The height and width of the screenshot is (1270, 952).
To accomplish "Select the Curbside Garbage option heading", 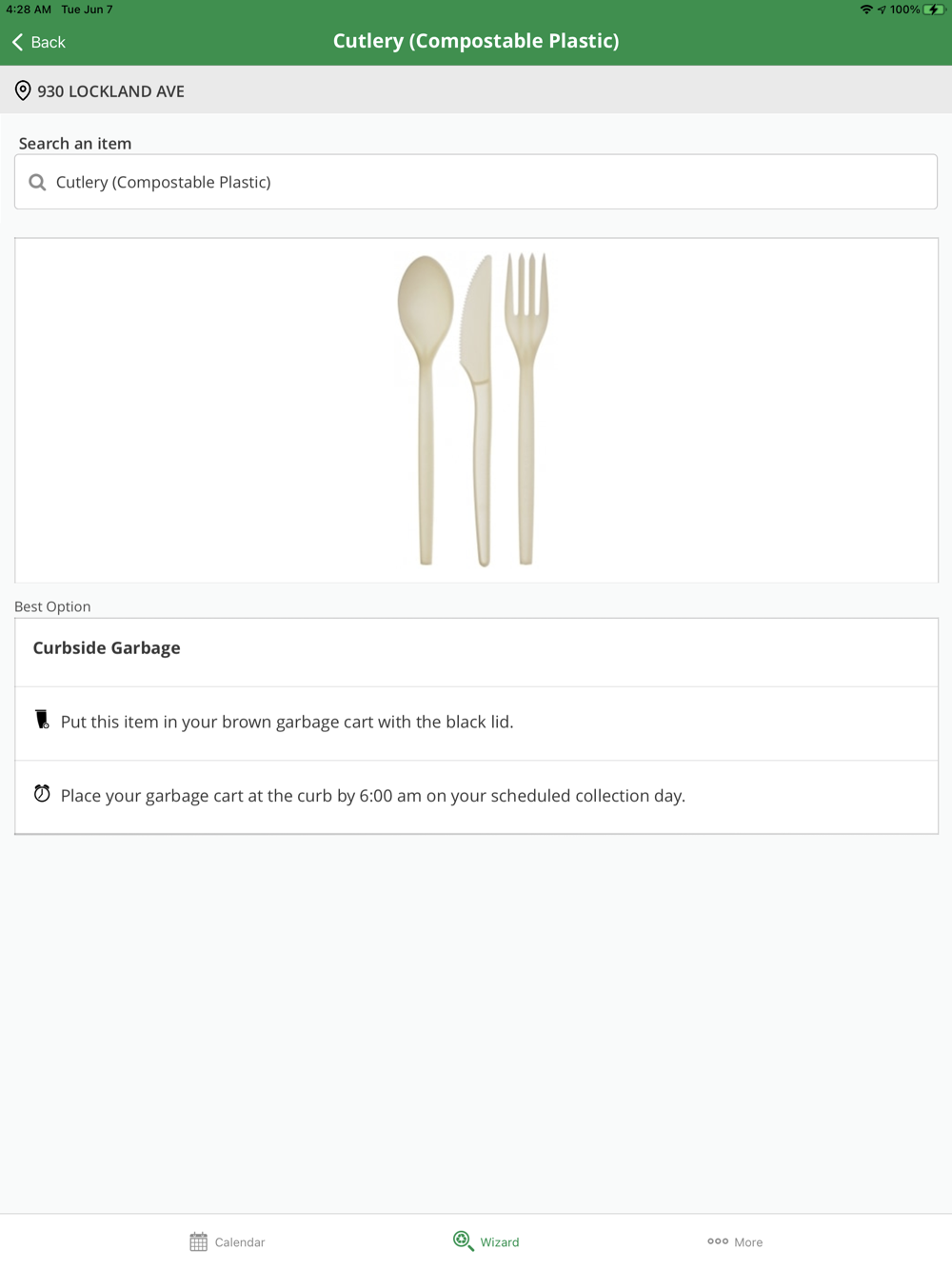I will [x=107, y=648].
